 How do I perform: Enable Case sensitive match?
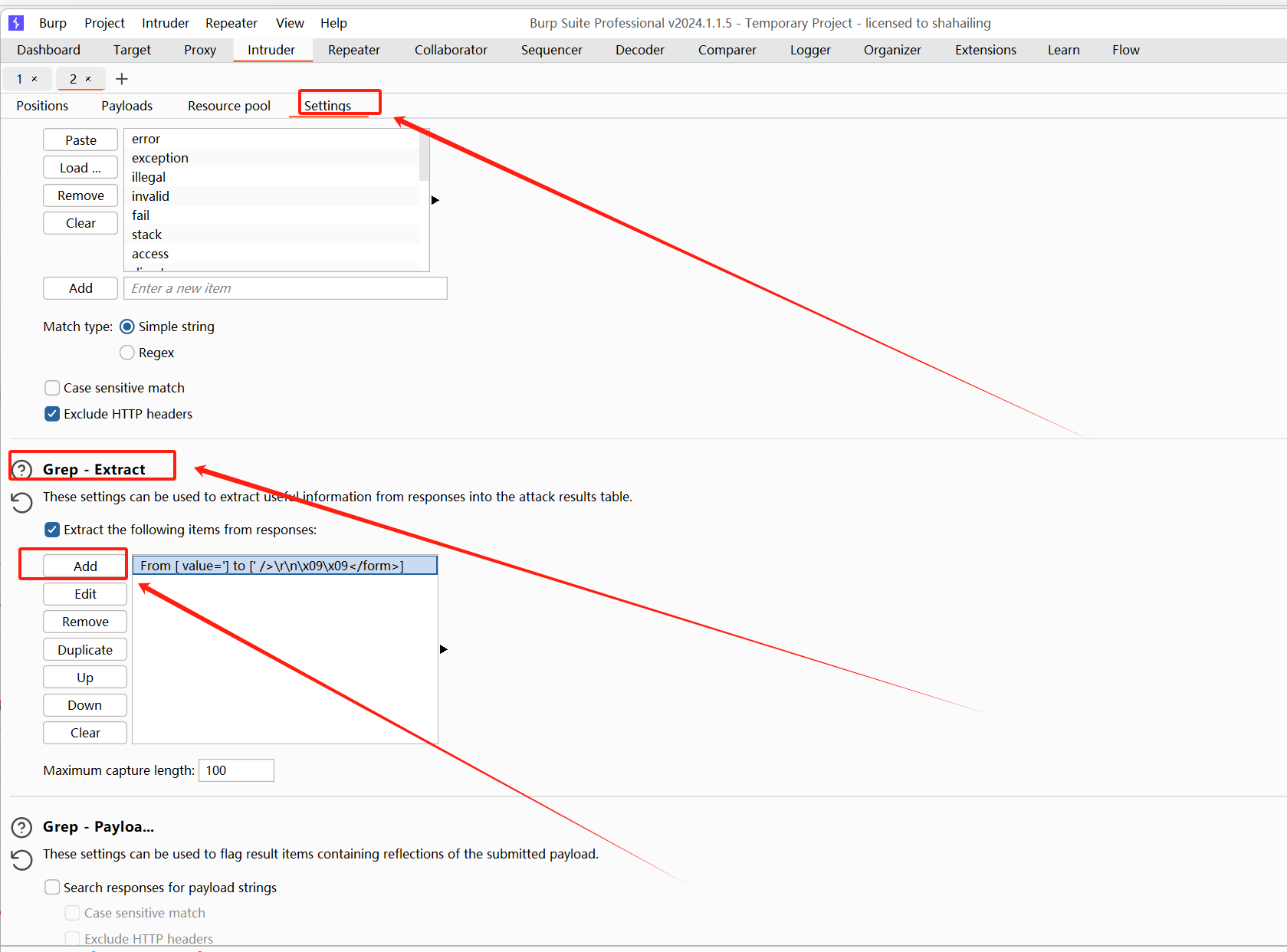[52, 388]
